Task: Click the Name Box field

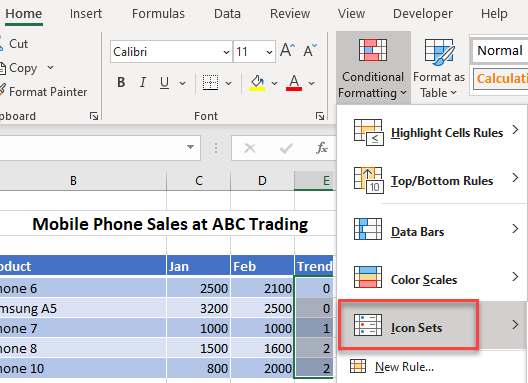Action: [100, 148]
